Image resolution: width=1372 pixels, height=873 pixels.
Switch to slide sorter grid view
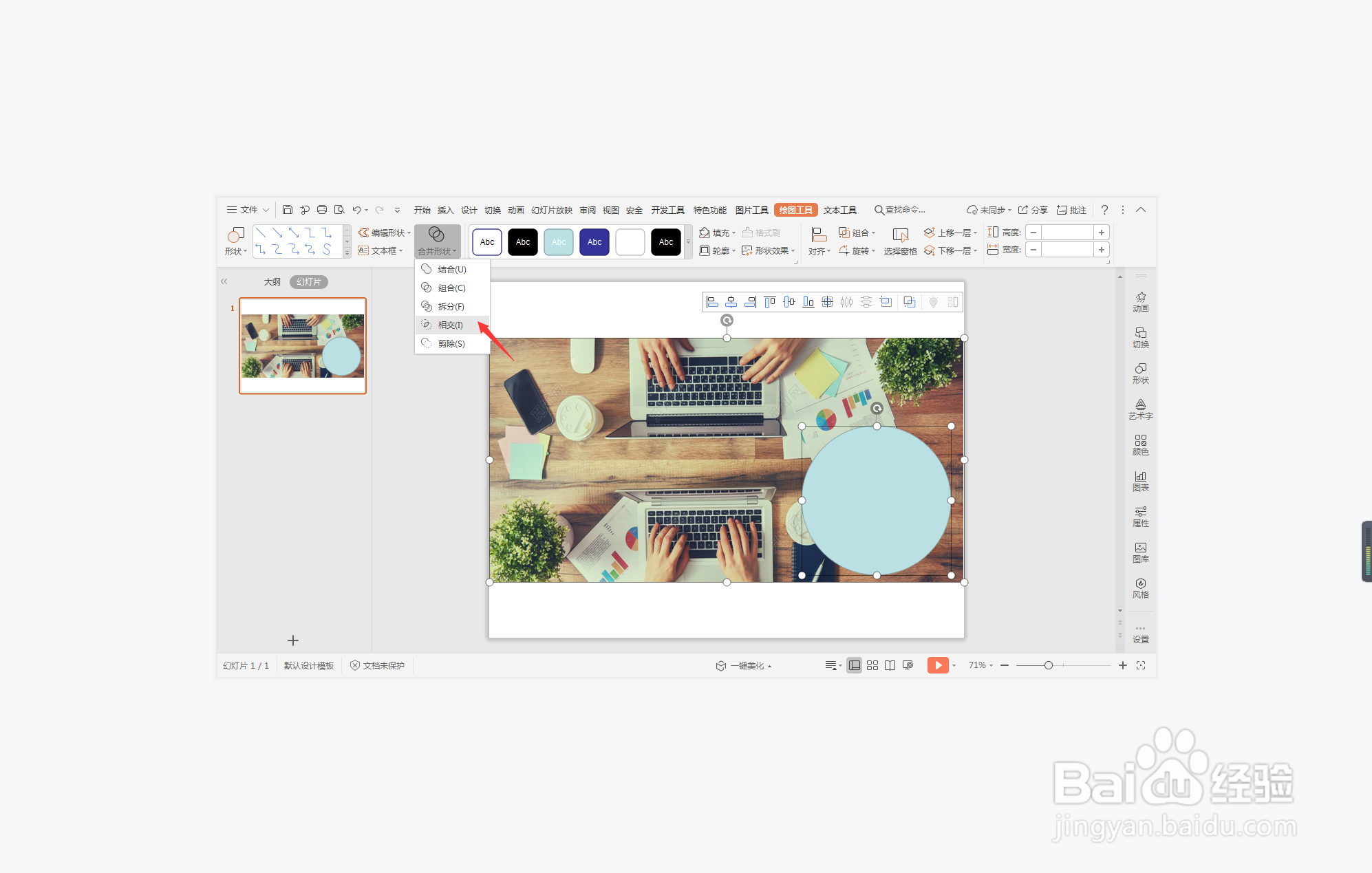click(x=872, y=665)
